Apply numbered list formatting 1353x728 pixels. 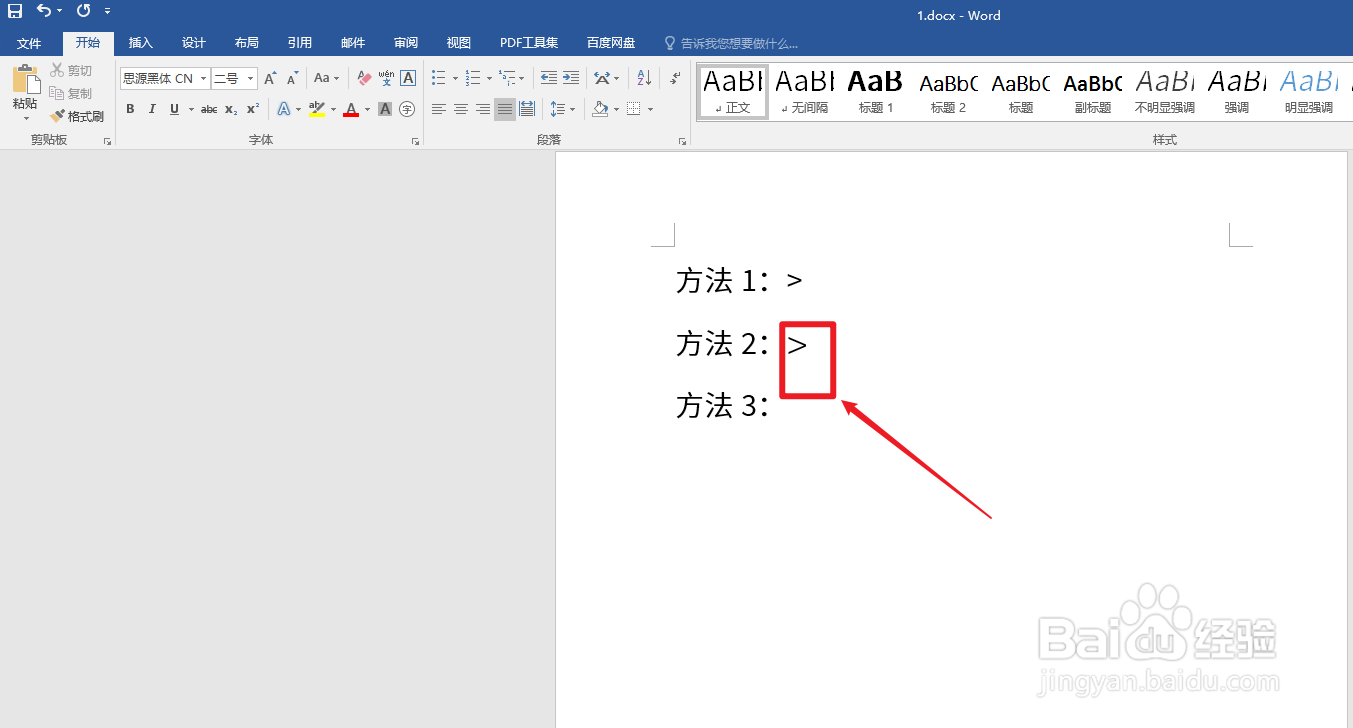click(473, 78)
